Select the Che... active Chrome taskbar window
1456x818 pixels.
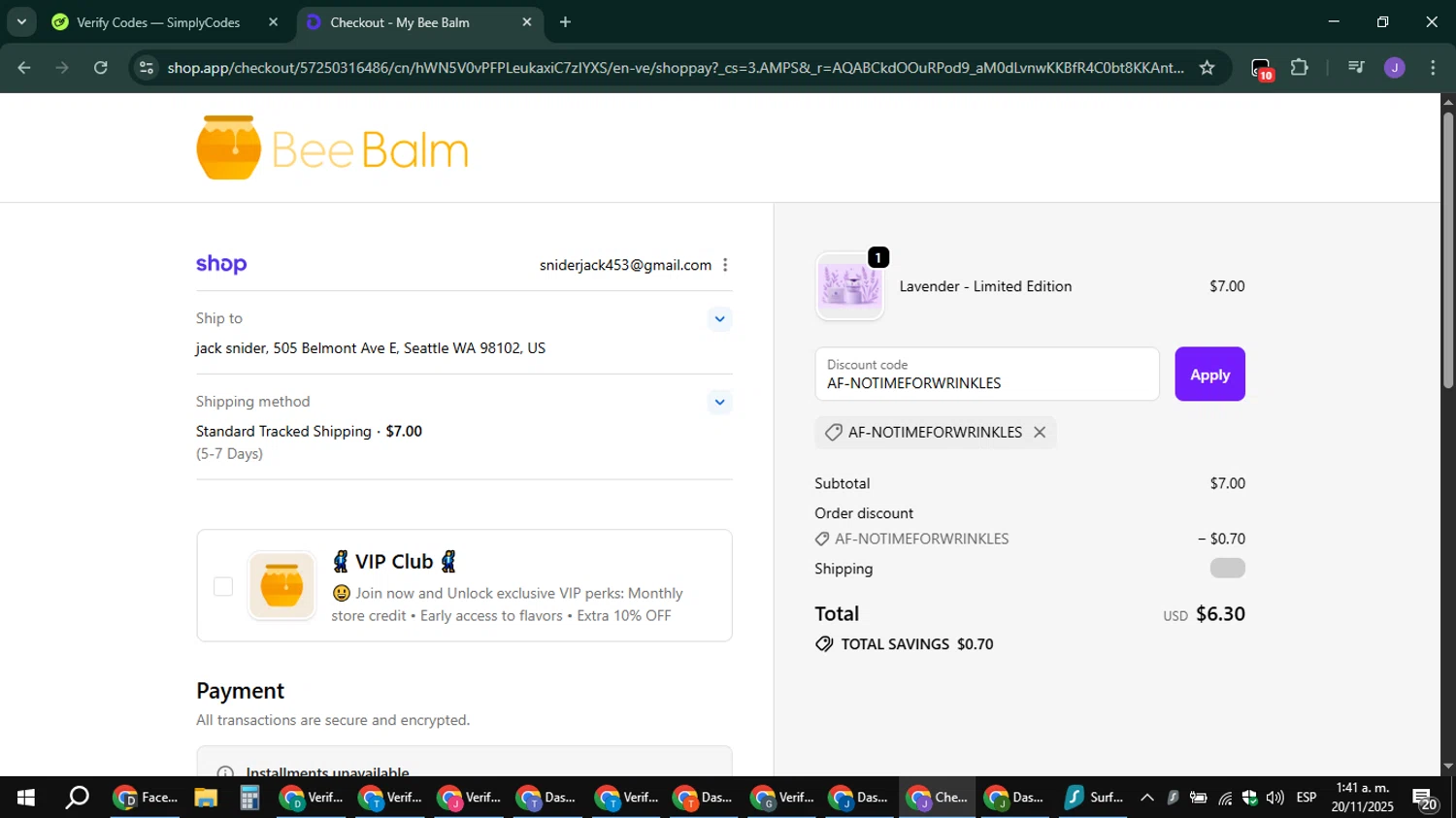(x=938, y=798)
